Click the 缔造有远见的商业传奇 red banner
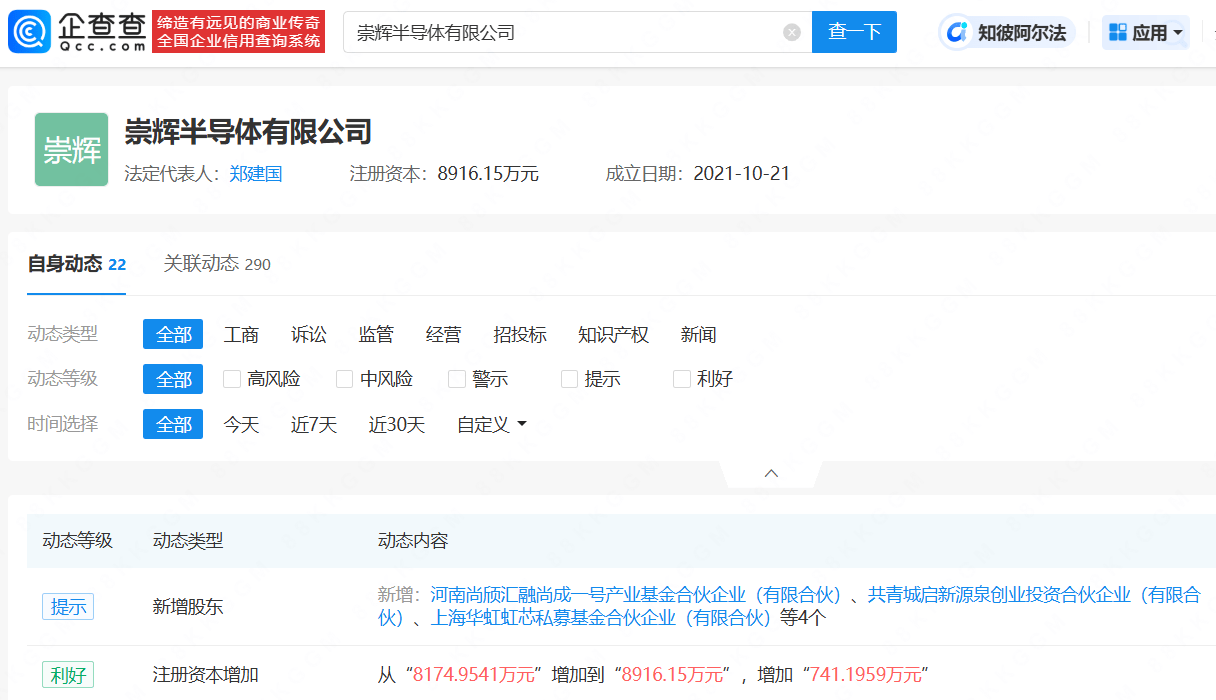This screenshot has width=1216, height=700. click(x=239, y=32)
